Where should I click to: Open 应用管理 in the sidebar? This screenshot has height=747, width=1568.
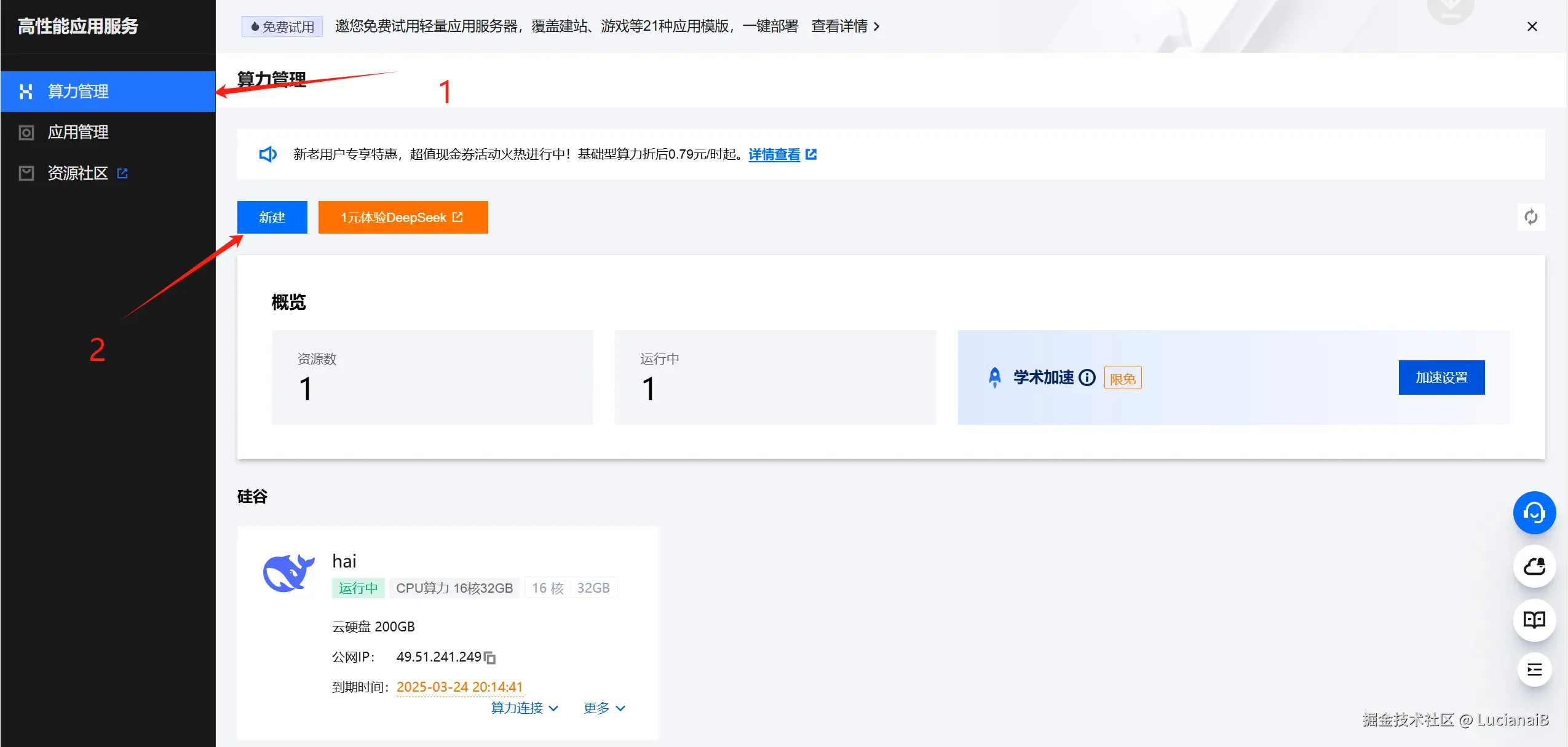[x=78, y=132]
